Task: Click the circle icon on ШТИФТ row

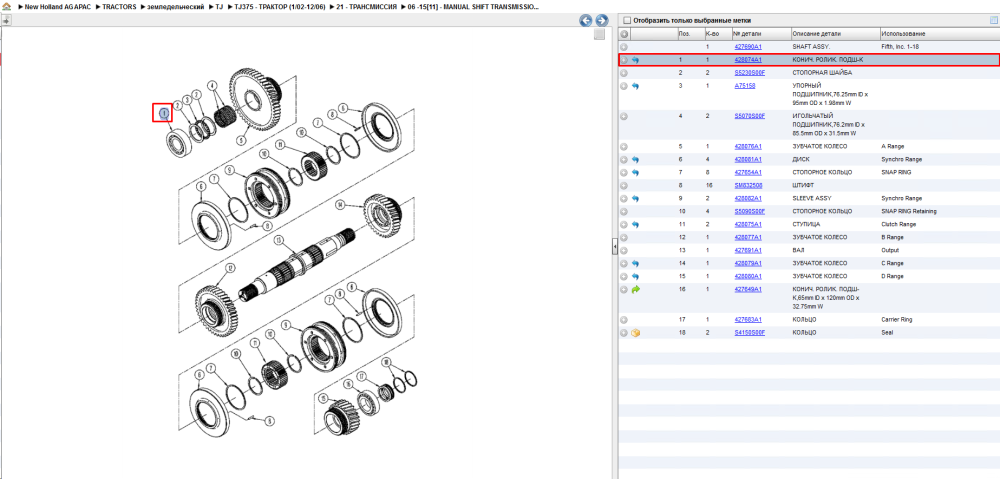Action: pyautogui.click(x=624, y=185)
